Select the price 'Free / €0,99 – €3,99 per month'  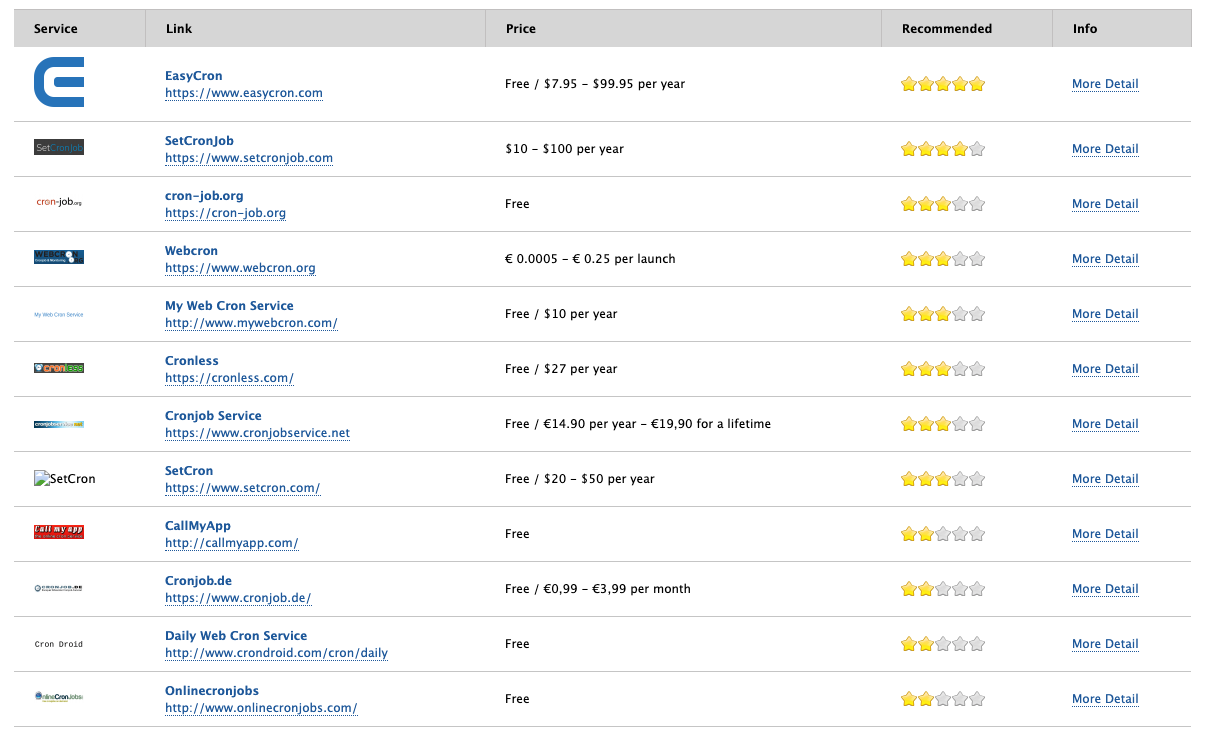[x=598, y=589]
